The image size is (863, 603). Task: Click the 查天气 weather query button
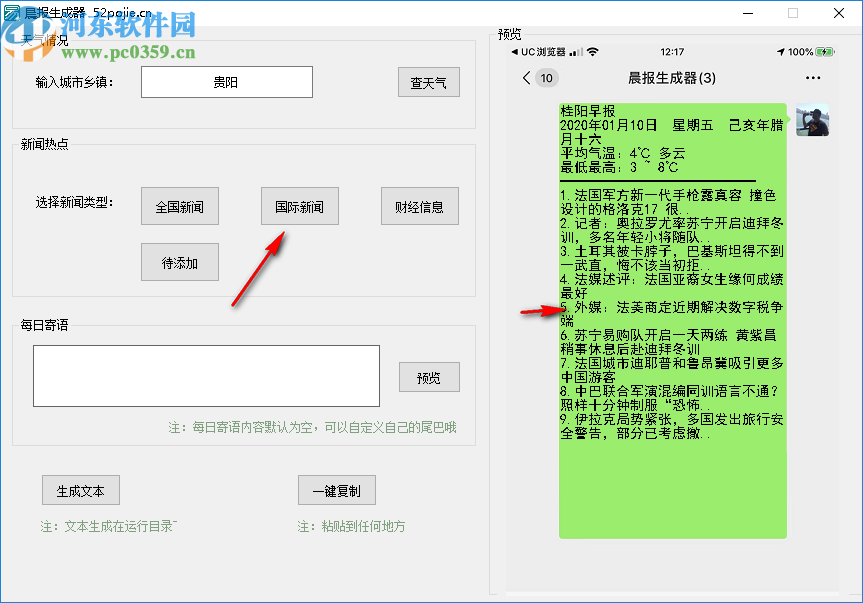pyautogui.click(x=429, y=82)
